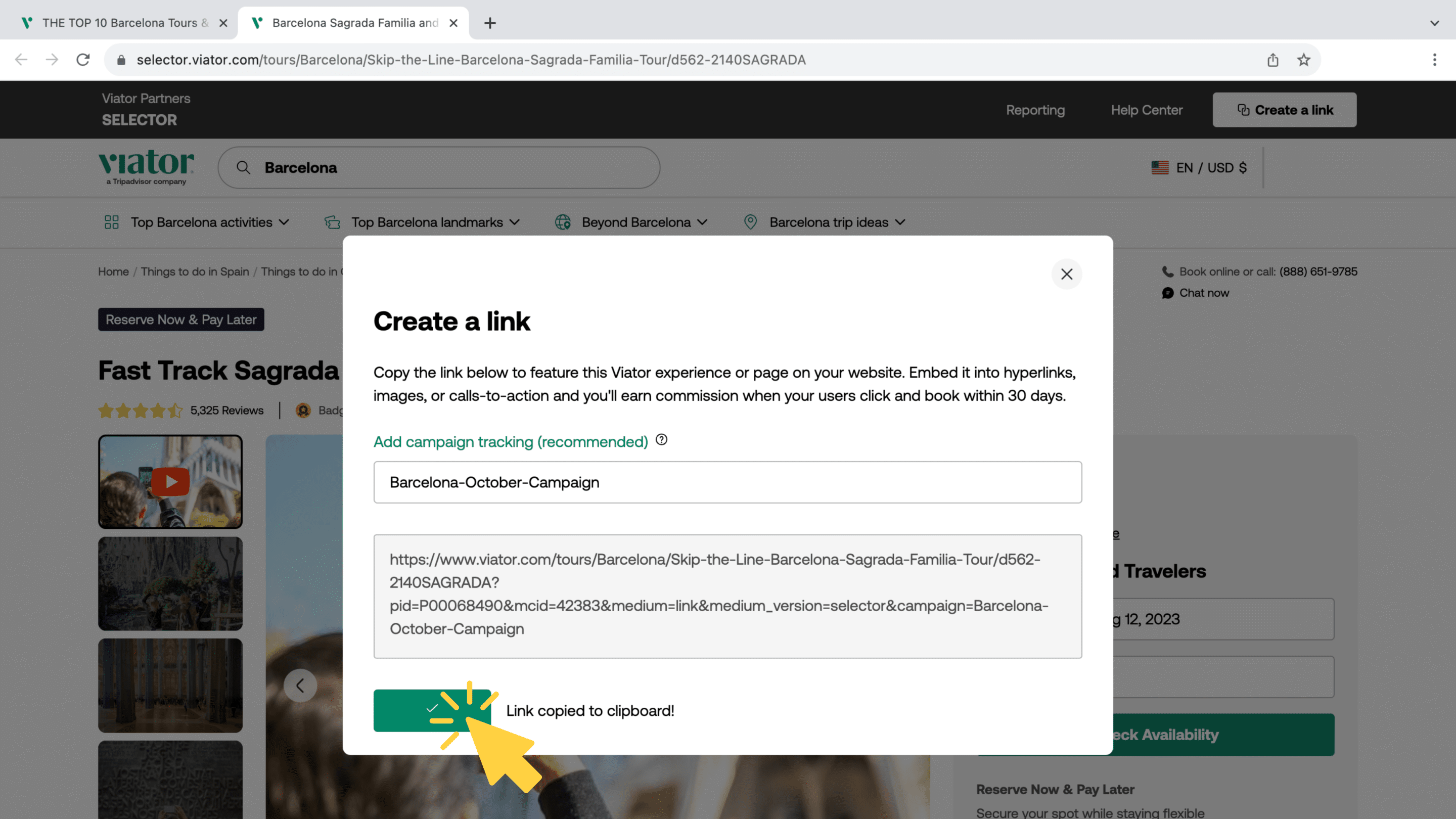Viewport: 1456px width, 819px height.
Task: Expand Beyond Barcelona menu
Action: coord(631,222)
